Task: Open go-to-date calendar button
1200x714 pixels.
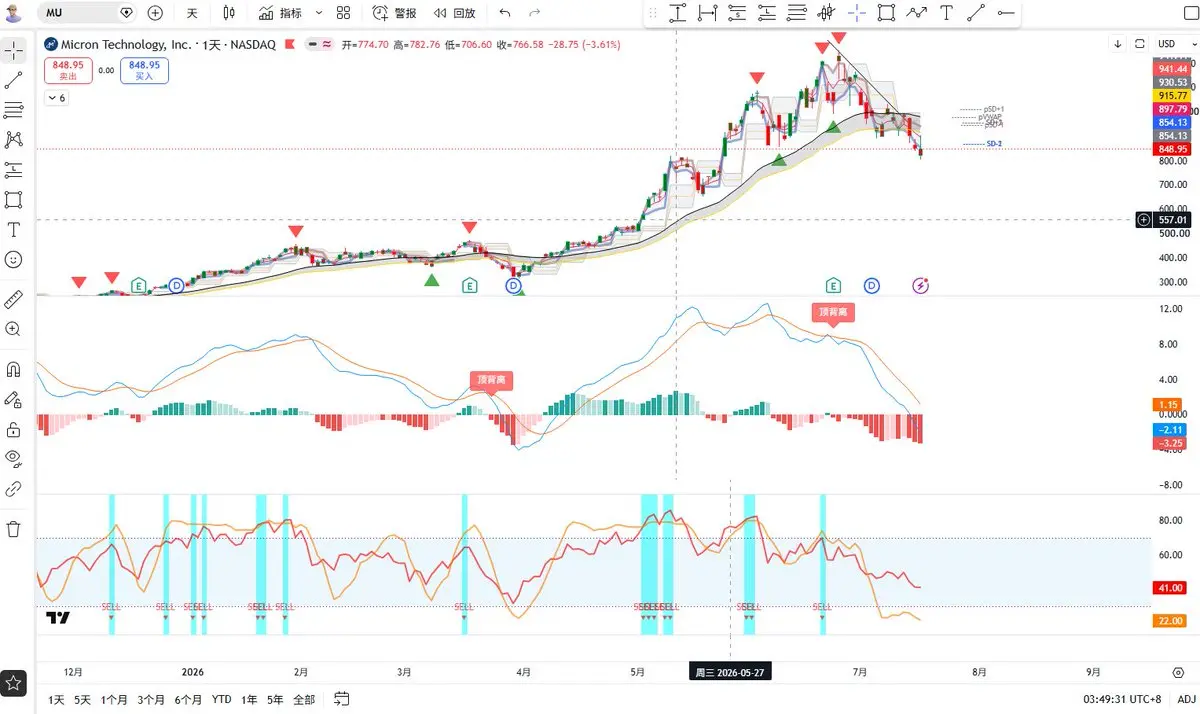Action: click(342, 698)
